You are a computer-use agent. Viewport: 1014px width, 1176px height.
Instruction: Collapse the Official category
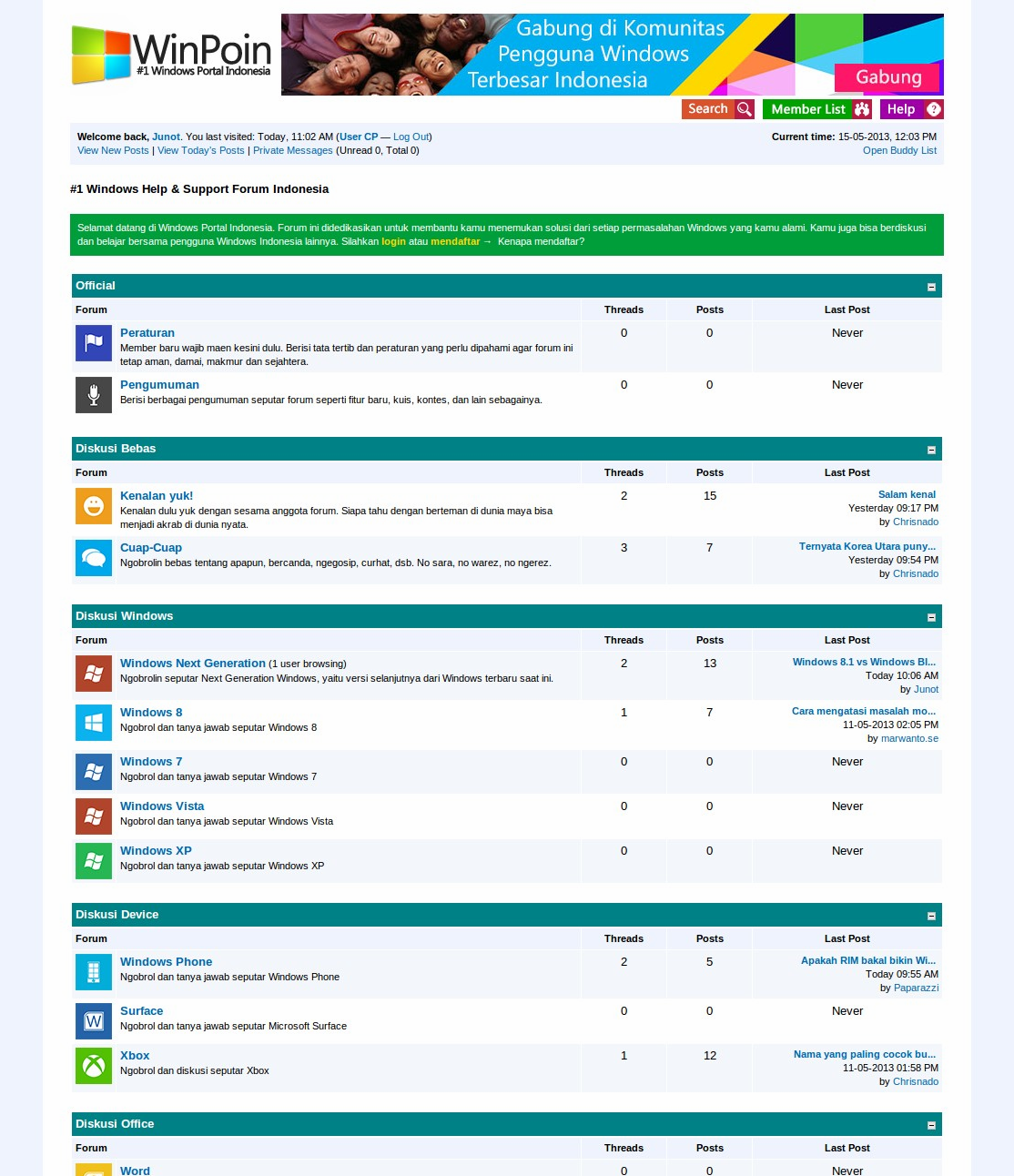point(931,287)
